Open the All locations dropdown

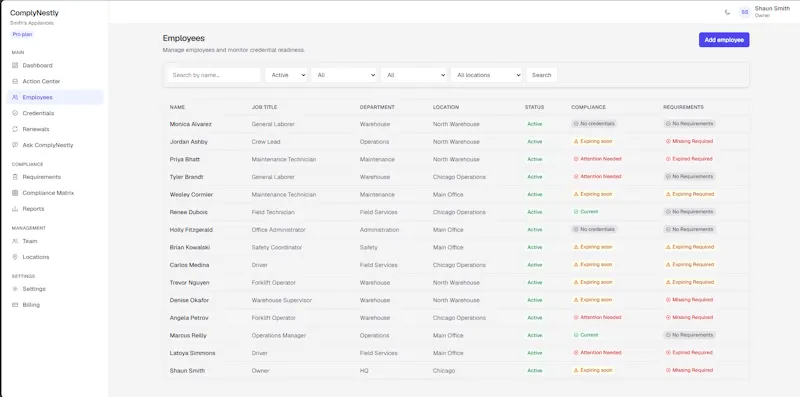487,75
